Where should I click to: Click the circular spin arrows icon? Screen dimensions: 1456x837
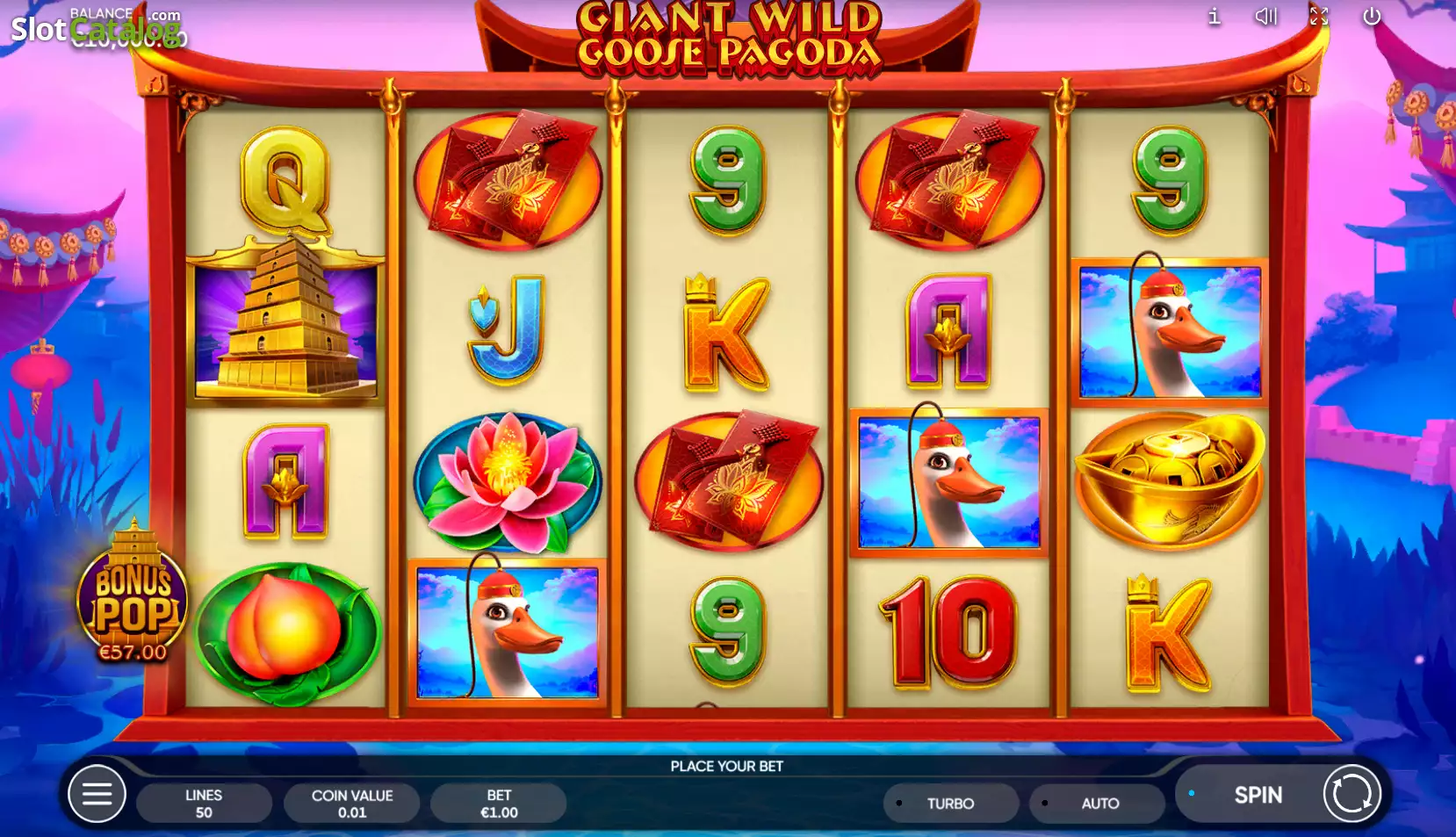click(1352, 794)
